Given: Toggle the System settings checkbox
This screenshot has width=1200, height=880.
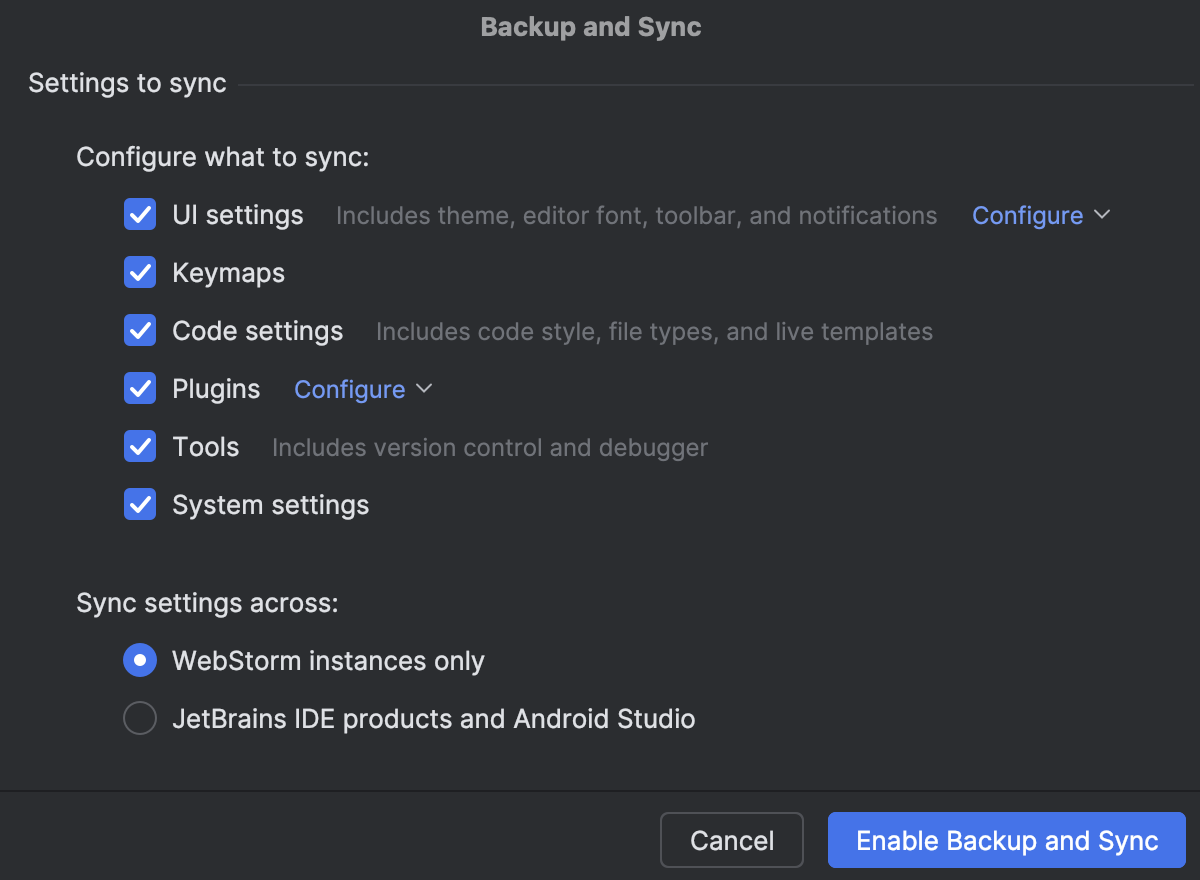Looking at the screenshot, I should 140,504.
